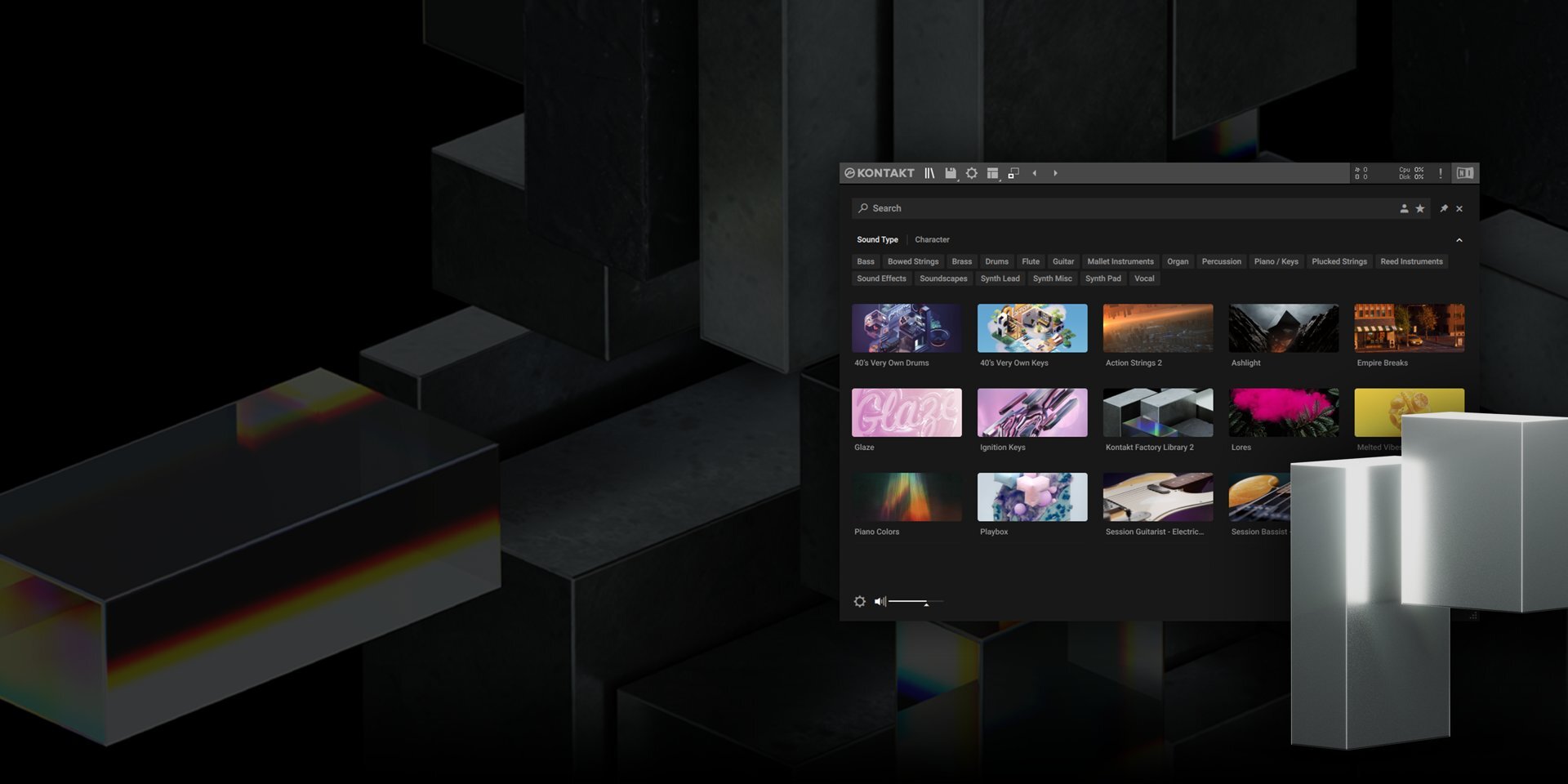
Task: Open the Kontakt library browser icon
Action: [x=929, y=173]
